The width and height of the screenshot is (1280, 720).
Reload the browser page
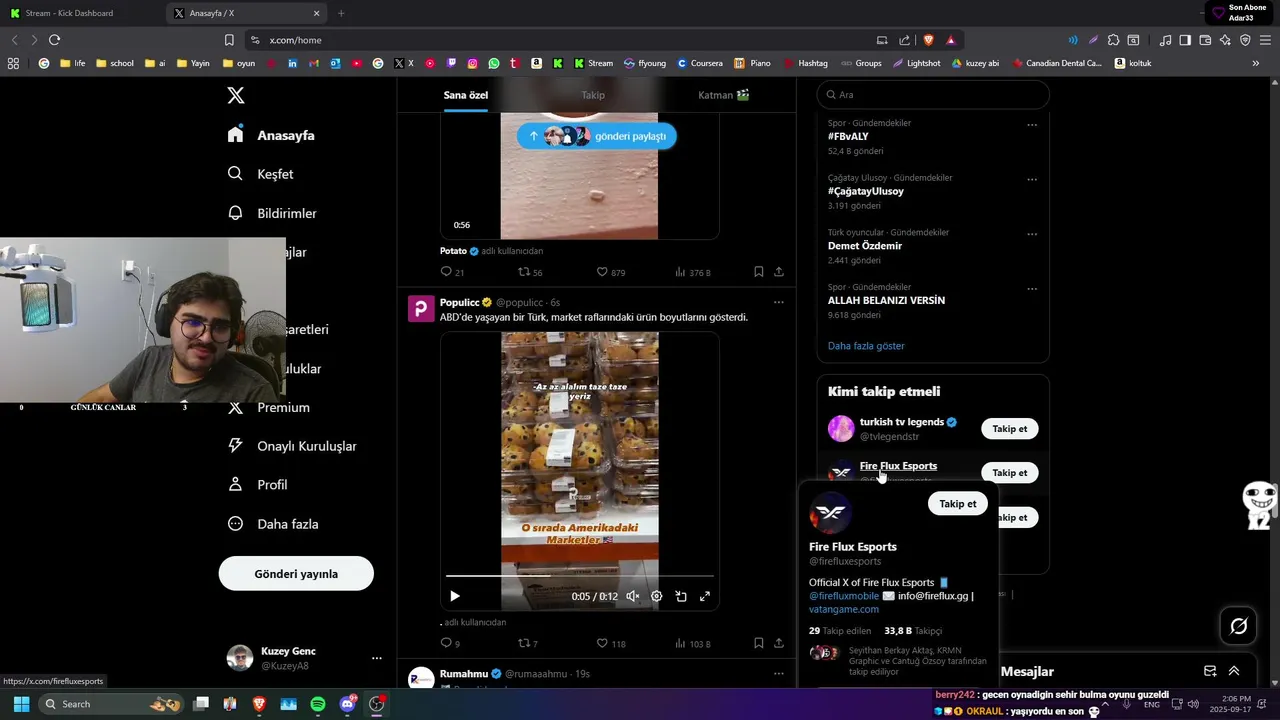(x=54, y=40)
